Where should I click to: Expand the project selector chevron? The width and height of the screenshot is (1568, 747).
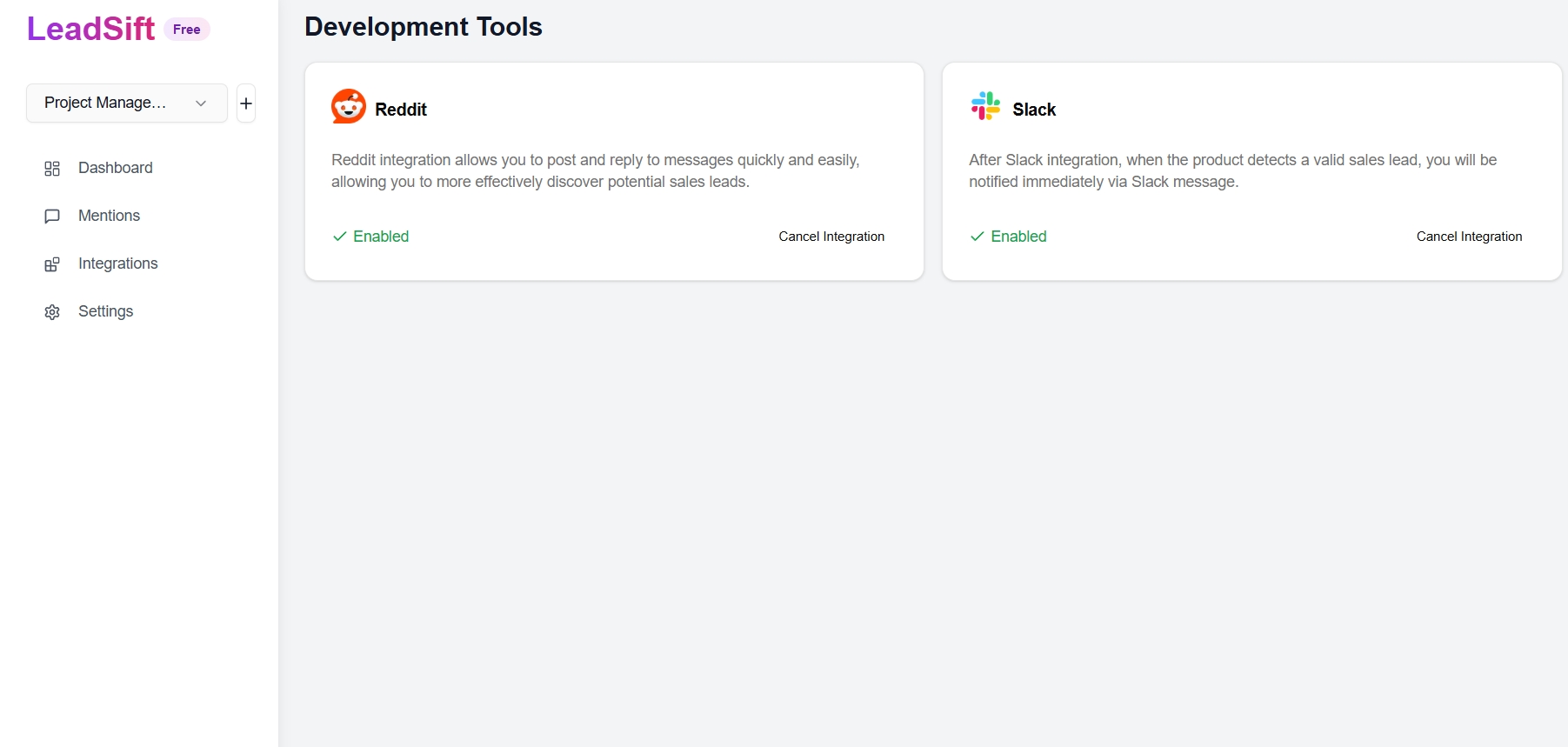click(201, 103)
